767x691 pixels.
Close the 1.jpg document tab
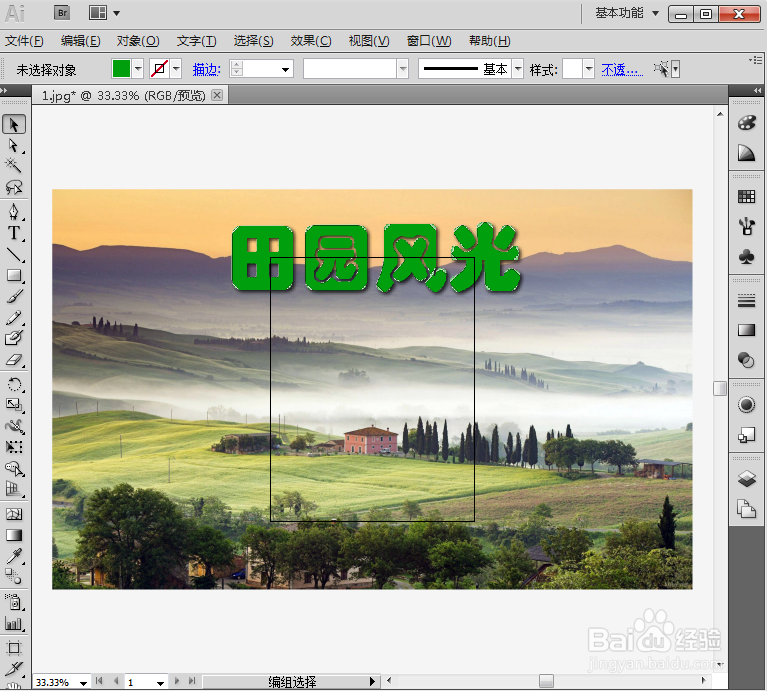[x=217, y=95]
